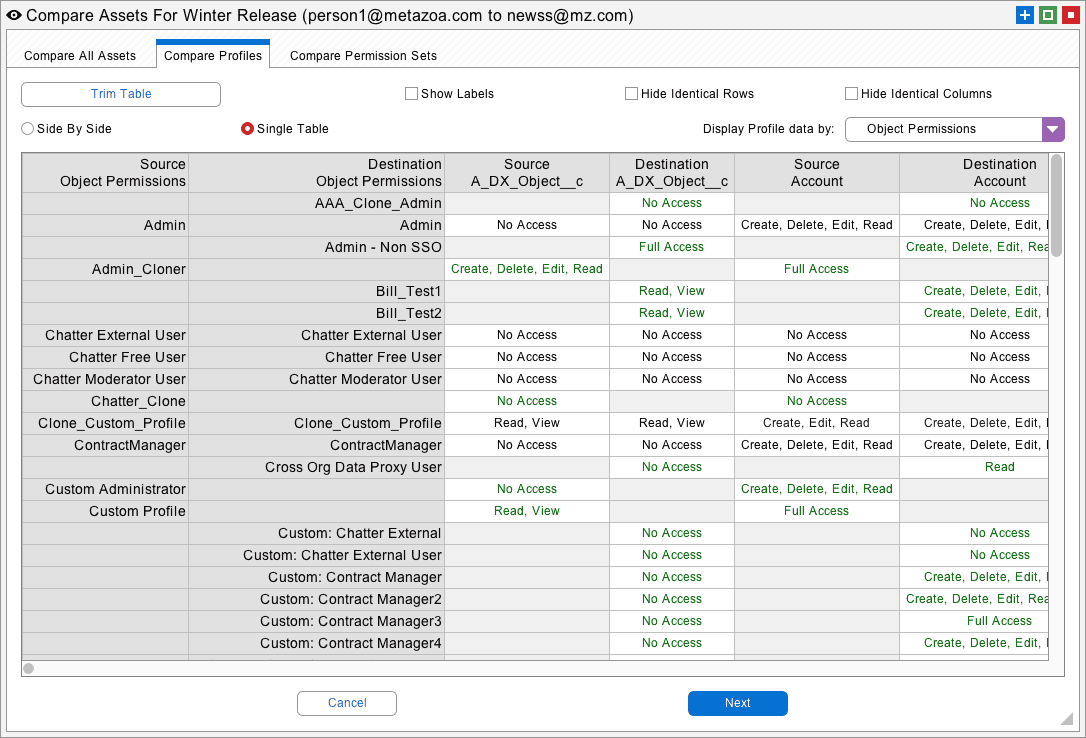Select the Custom: Contract Manager3 profile
The image size is (1086, 738).
317,622
